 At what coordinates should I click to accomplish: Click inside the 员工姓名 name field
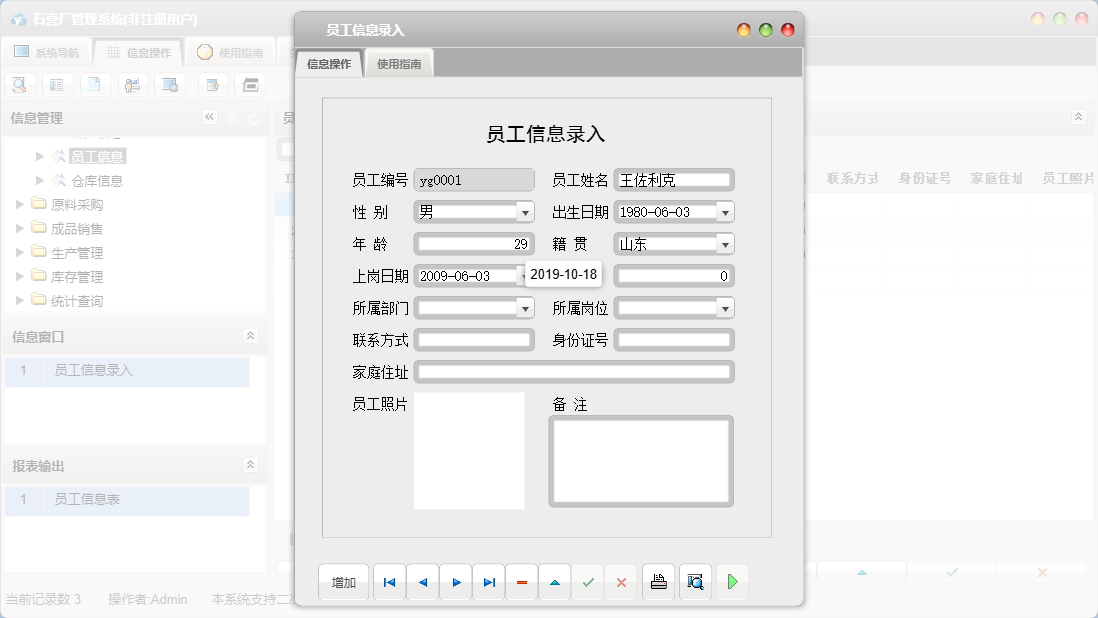[674, 179]
